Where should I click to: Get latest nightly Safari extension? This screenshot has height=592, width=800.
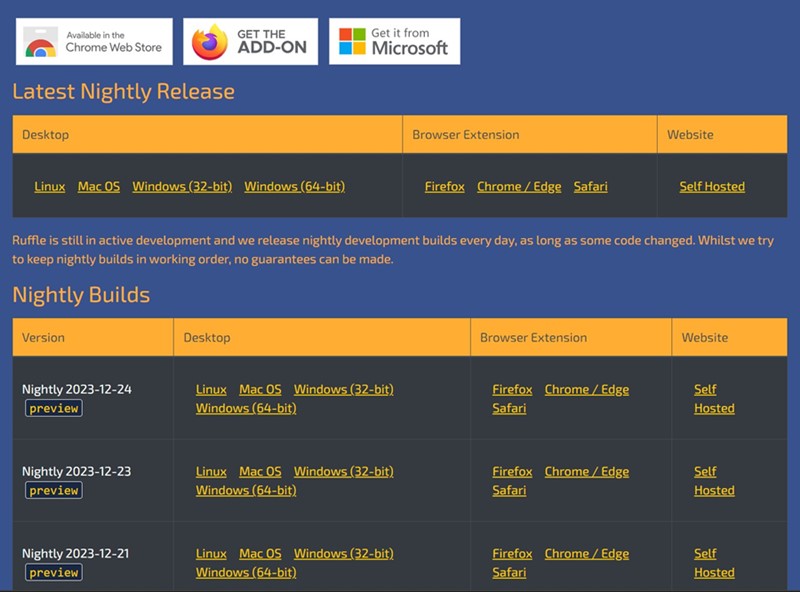point(590,186)
